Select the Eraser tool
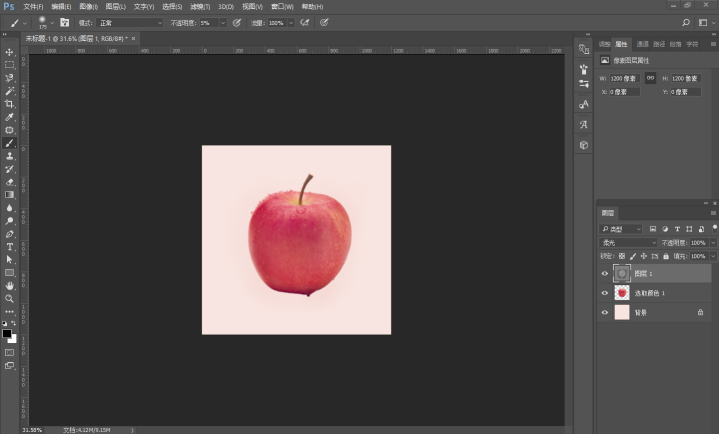 click(x=9, y=182)
